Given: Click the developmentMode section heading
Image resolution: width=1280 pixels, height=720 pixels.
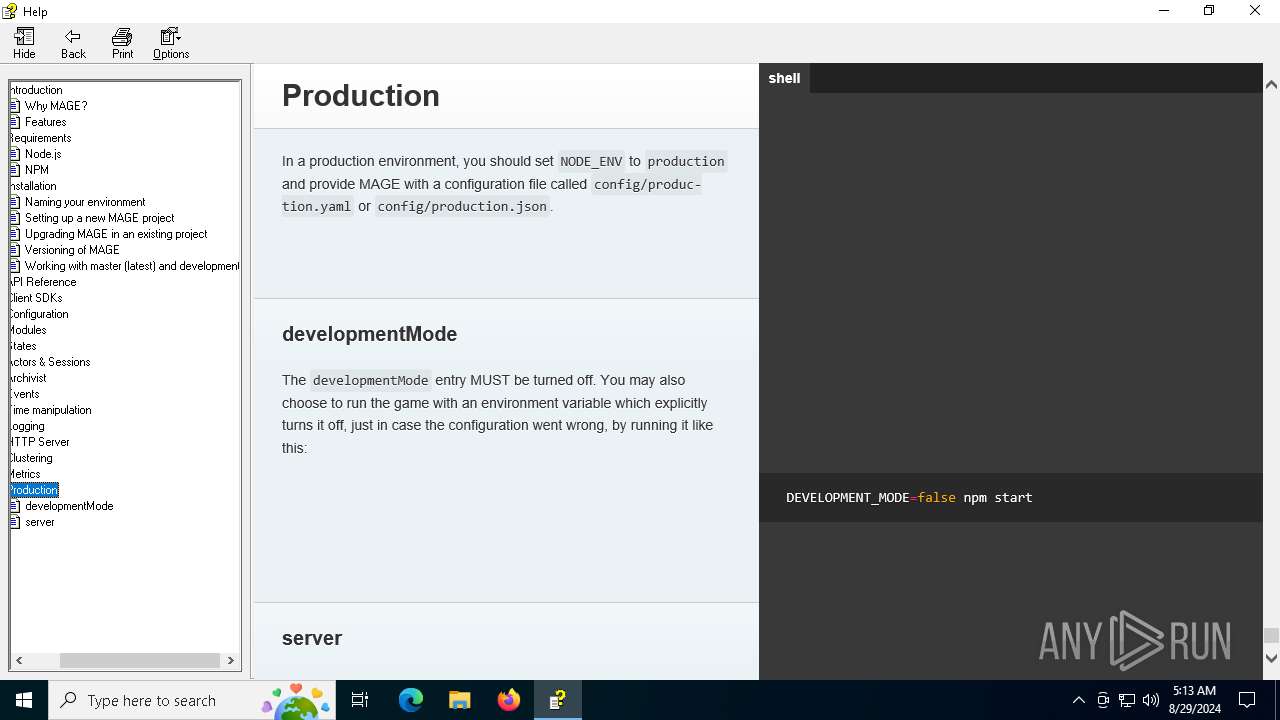Looking at the screenshot, I should pos(369,334).
